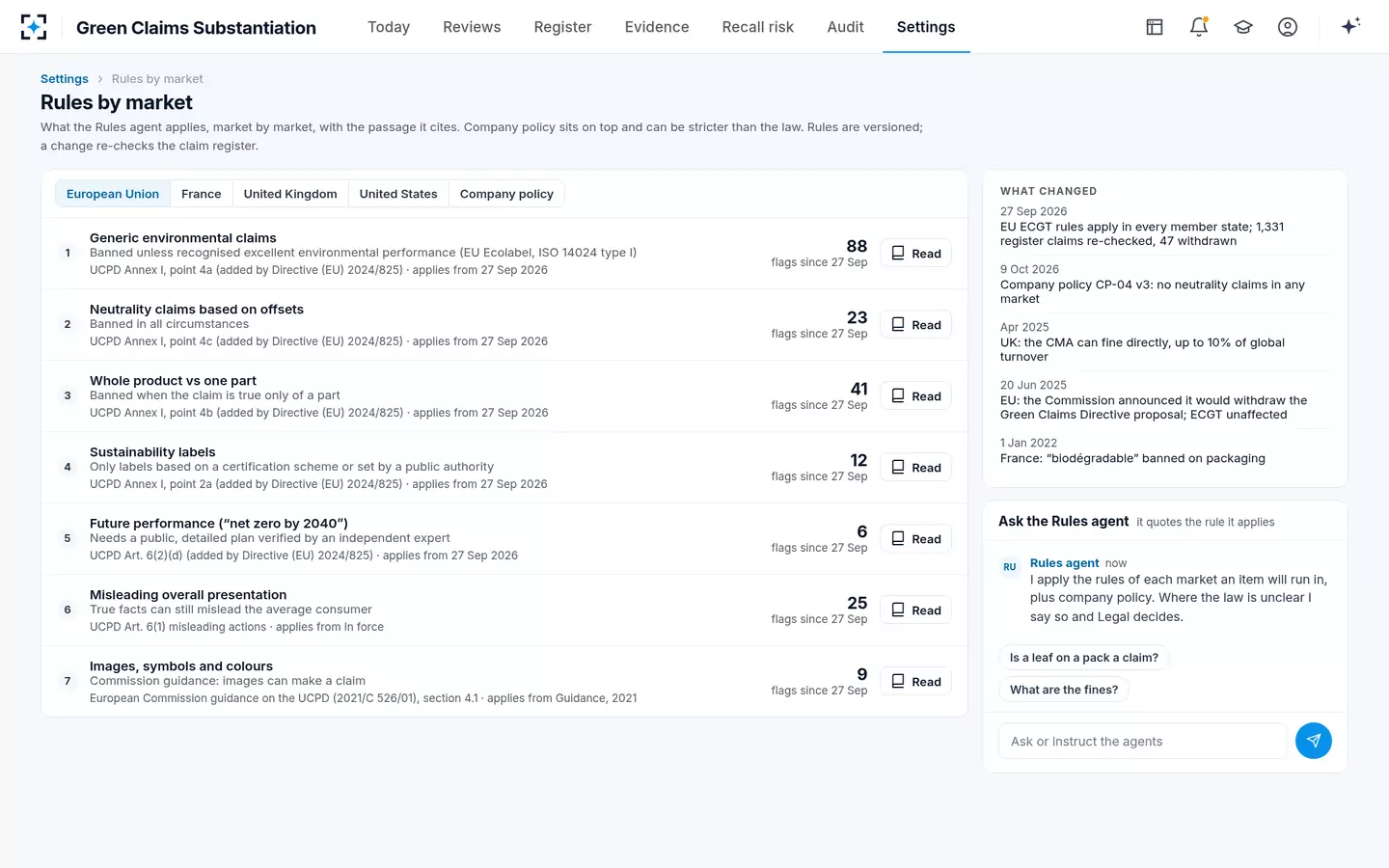The width and height of the screenshot is (1389, 868).
Task: Ask 'Is a leaf on a pack a claim?'
Action: 1083,658
